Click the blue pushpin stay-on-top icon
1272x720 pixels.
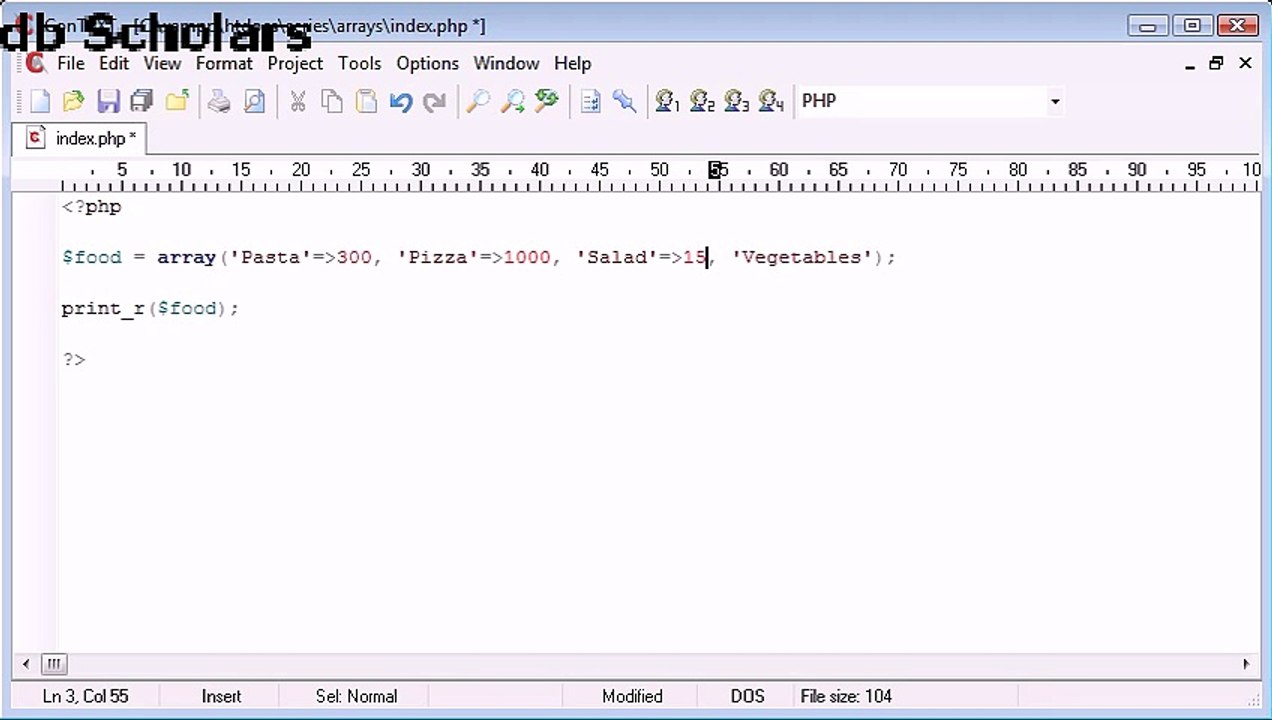point(624,101)
